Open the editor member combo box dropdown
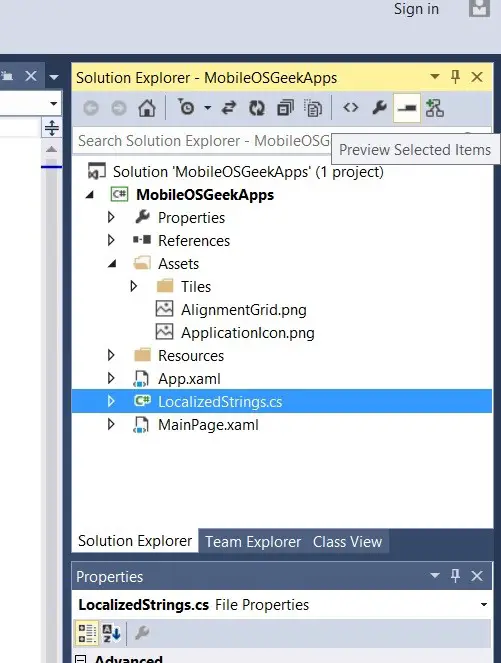 coord(53,104)
